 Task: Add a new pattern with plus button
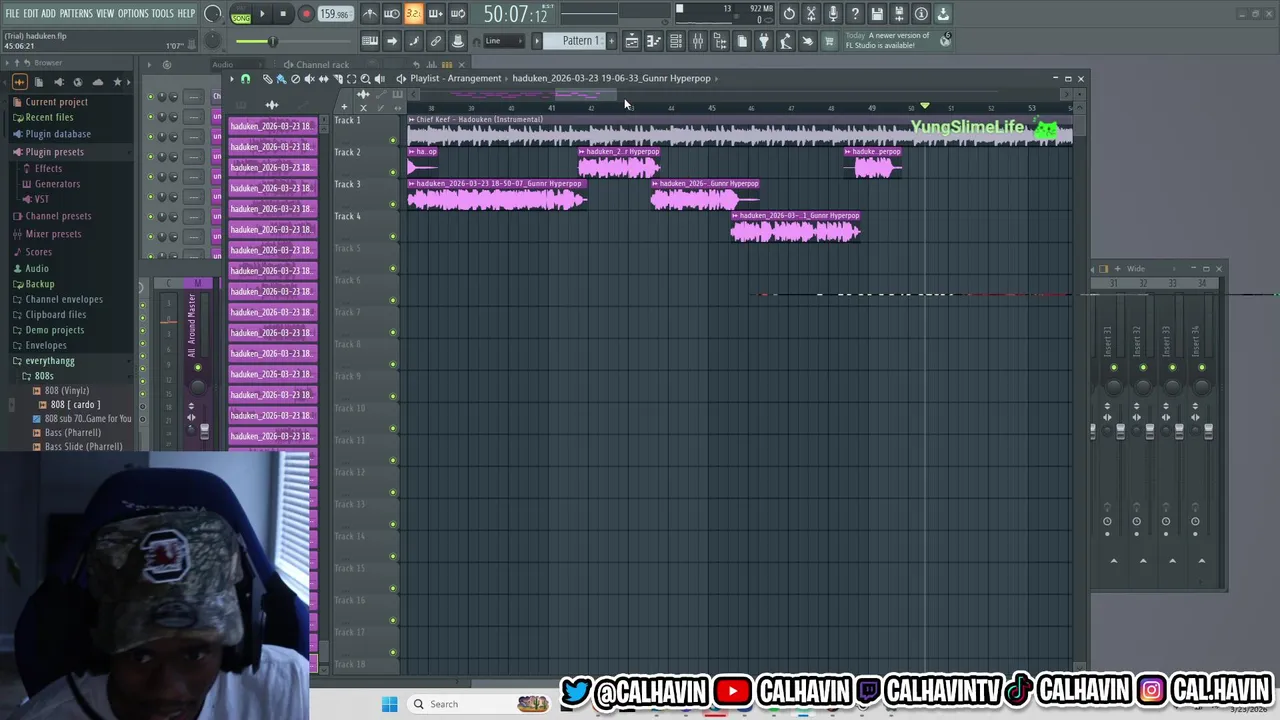point(611,41)
